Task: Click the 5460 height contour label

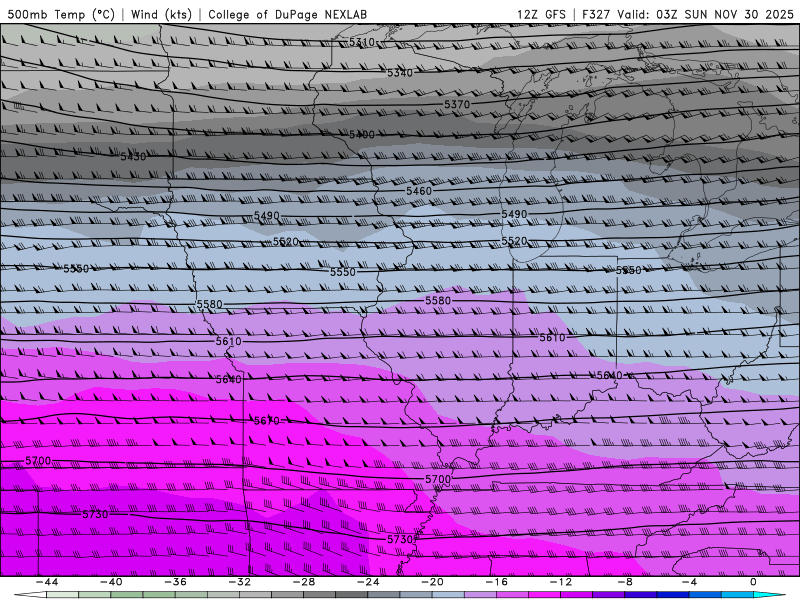Action: pos(419,191)
